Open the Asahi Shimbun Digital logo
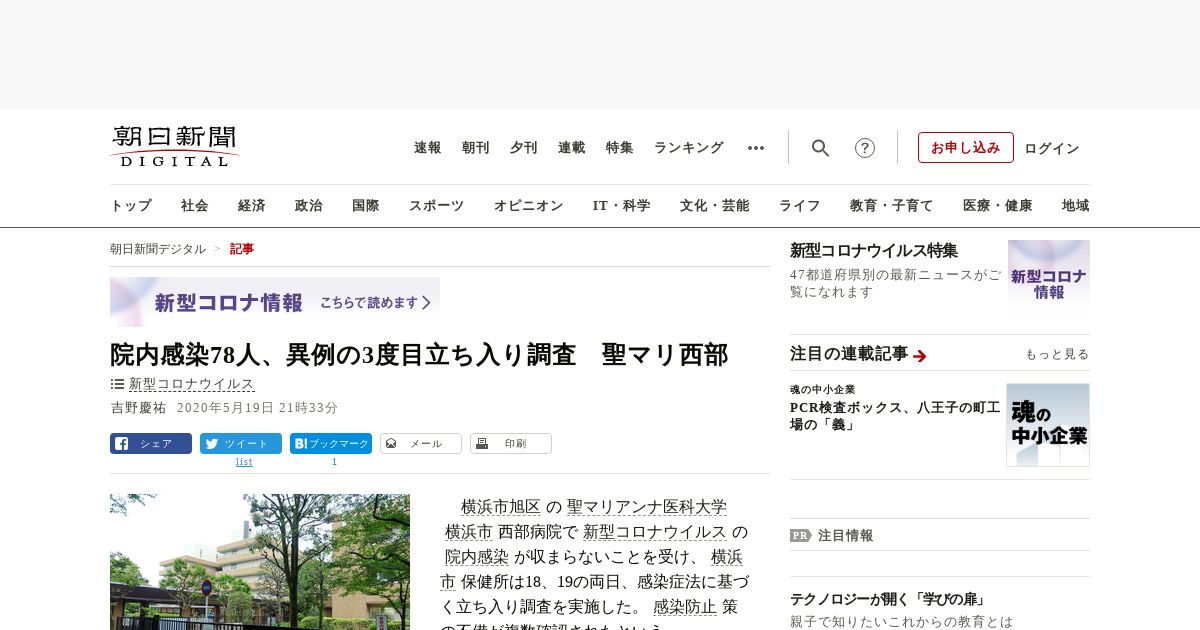 pos(175,146)
